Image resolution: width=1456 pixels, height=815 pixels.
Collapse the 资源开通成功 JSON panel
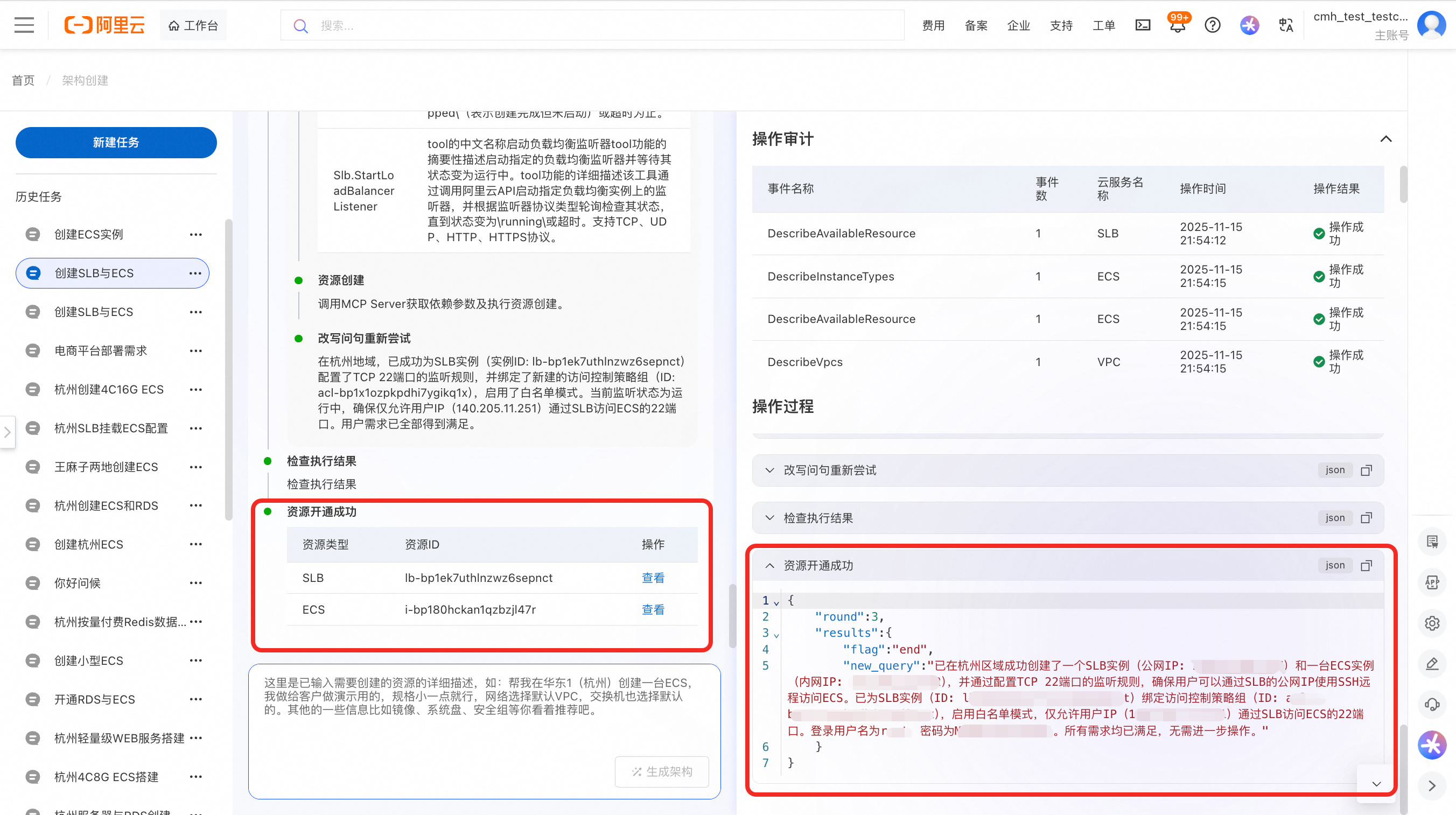point(770,566)
